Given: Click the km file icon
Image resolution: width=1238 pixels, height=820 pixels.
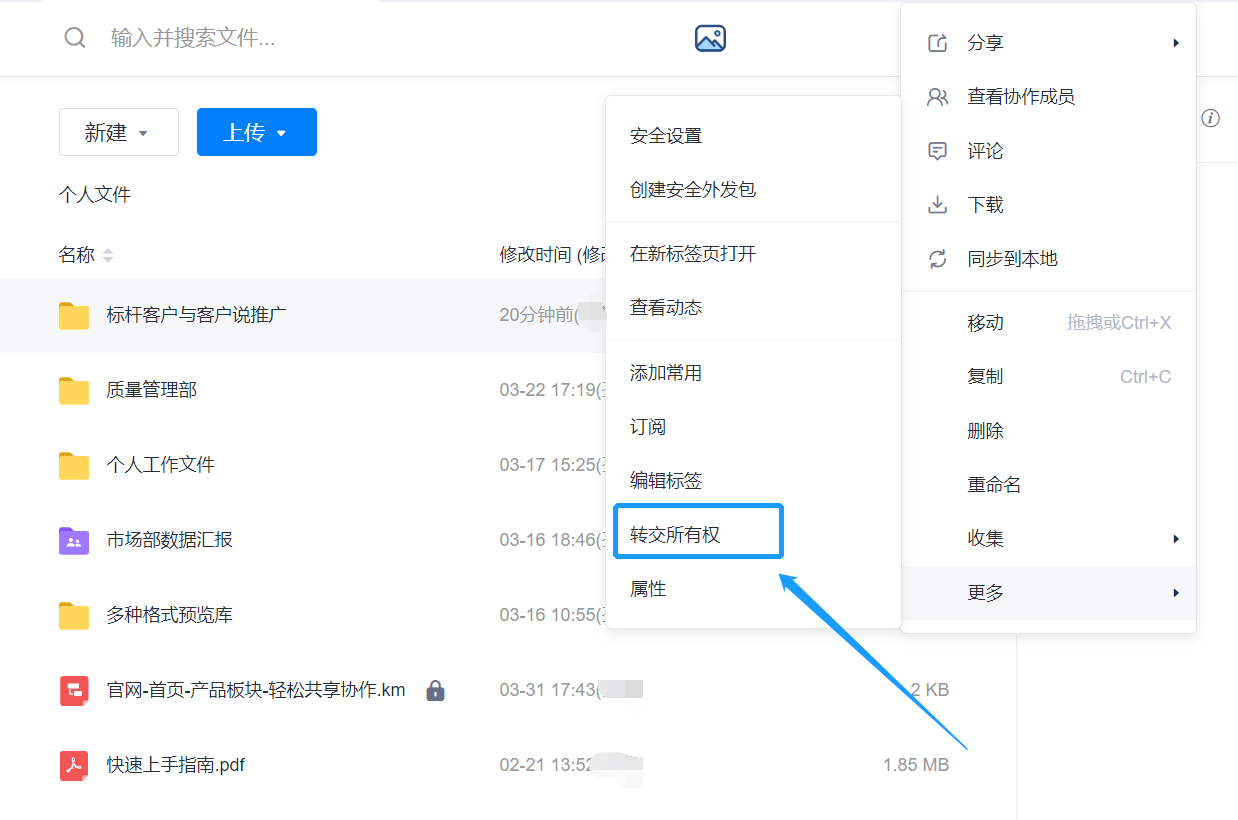Looking at the screenshot, I should point(74,690).
